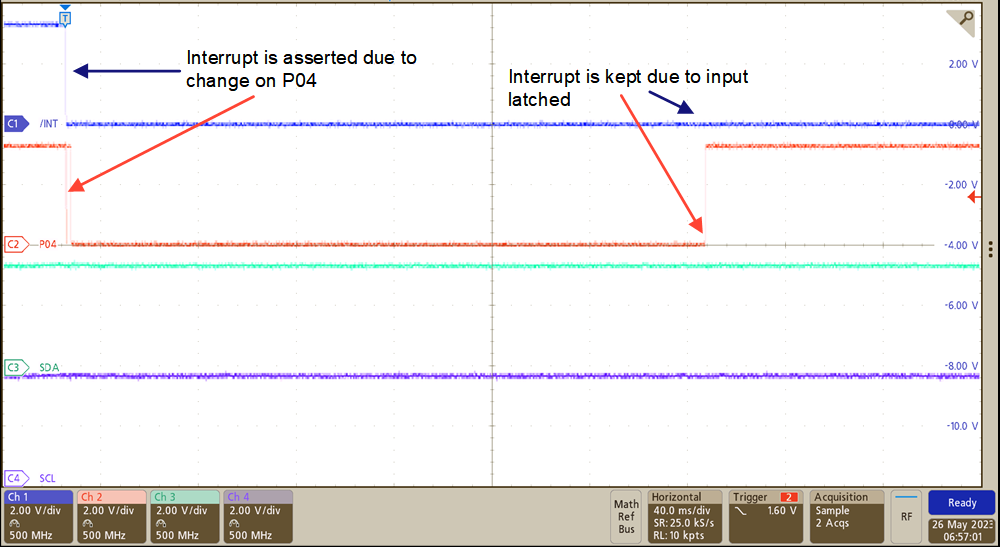Select the C2 waveform handle
Image resolution: width=1000 pixels, height=547 pixels.
click(x=14, y=243)
